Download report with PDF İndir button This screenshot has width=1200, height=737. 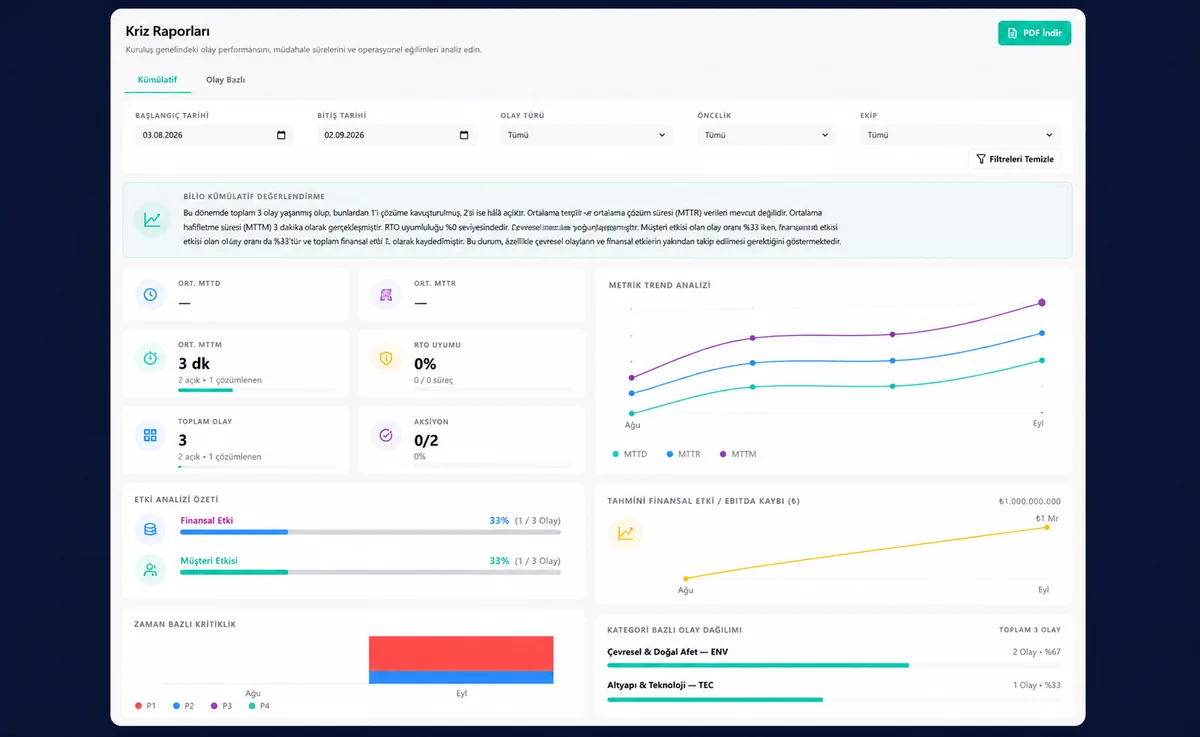[1034, 33]
